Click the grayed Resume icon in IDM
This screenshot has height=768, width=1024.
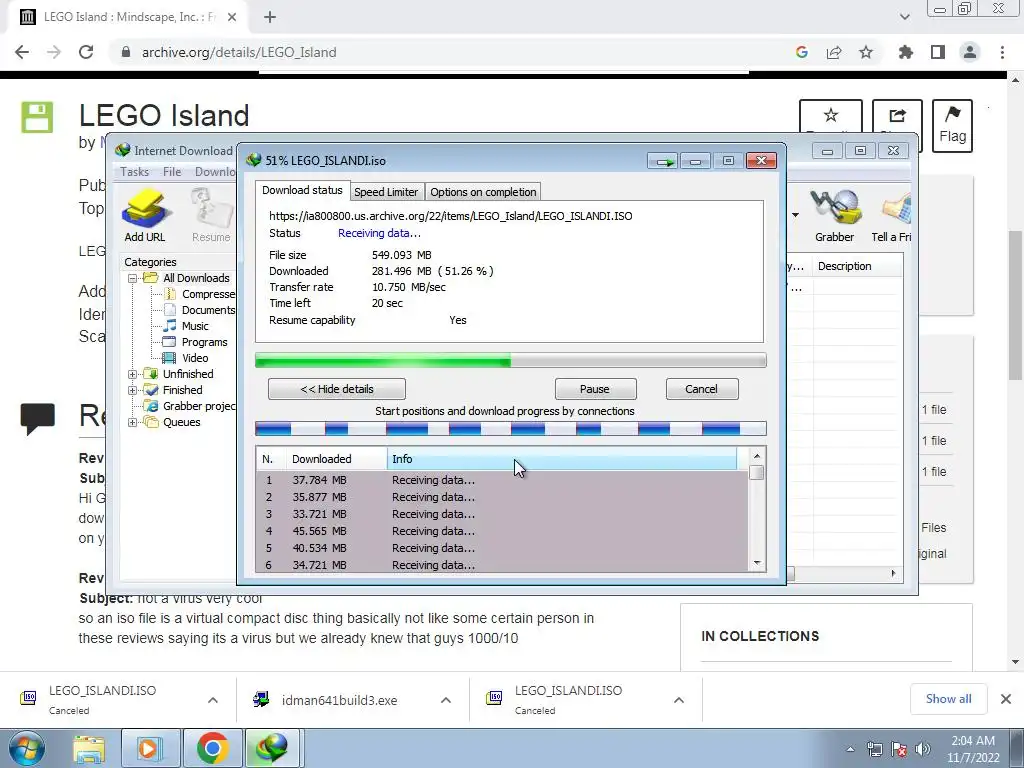point(211,216)
